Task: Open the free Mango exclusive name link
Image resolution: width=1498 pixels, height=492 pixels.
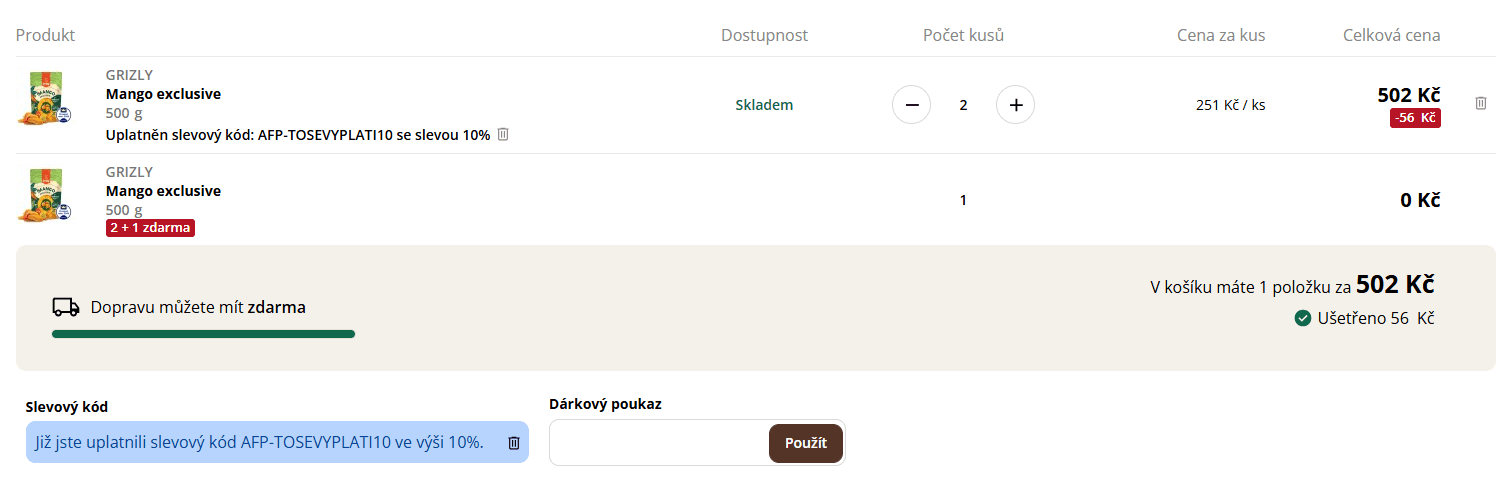Action: click(x=163, y=191)
